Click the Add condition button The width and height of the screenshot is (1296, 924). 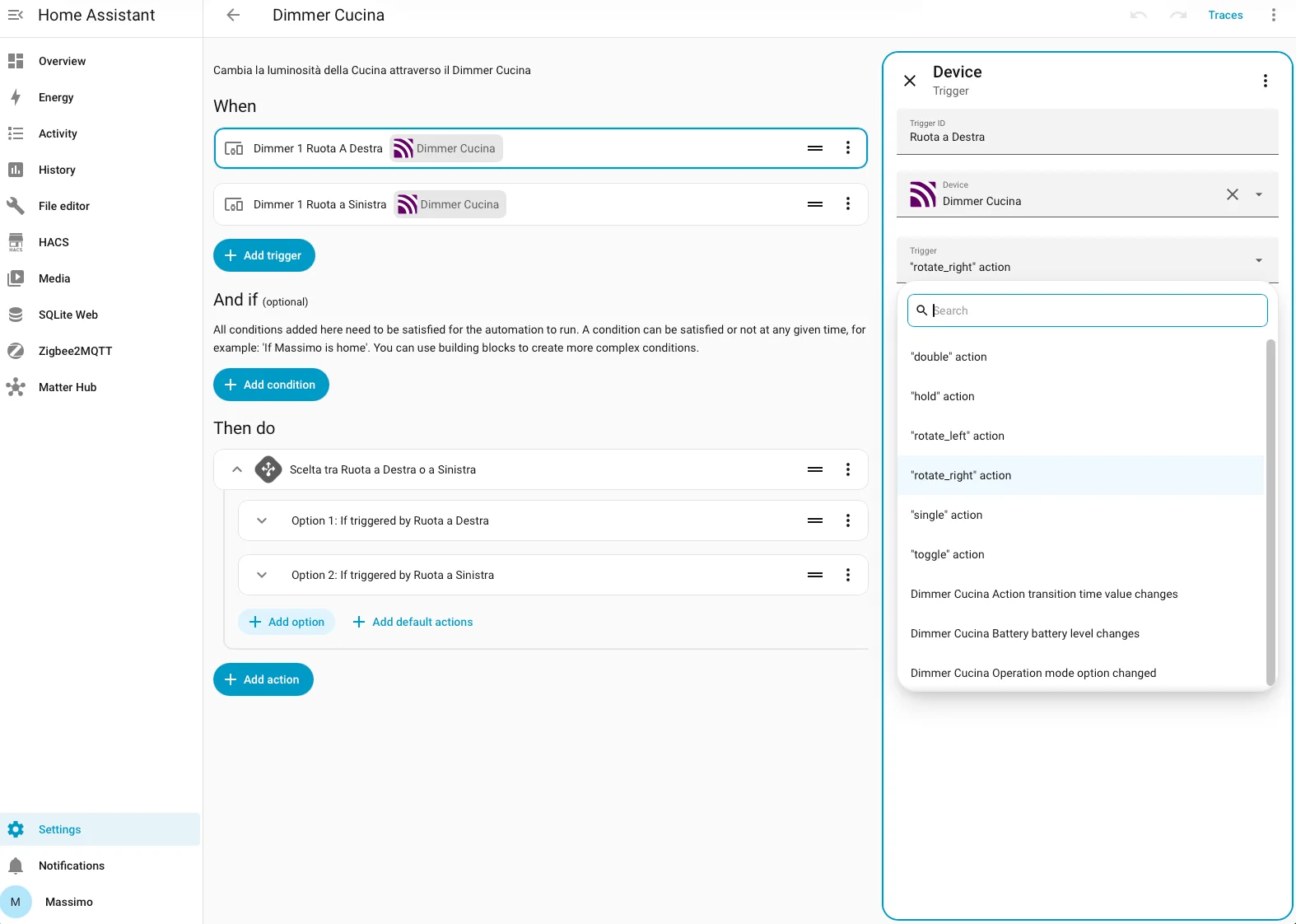coord(271,385)
